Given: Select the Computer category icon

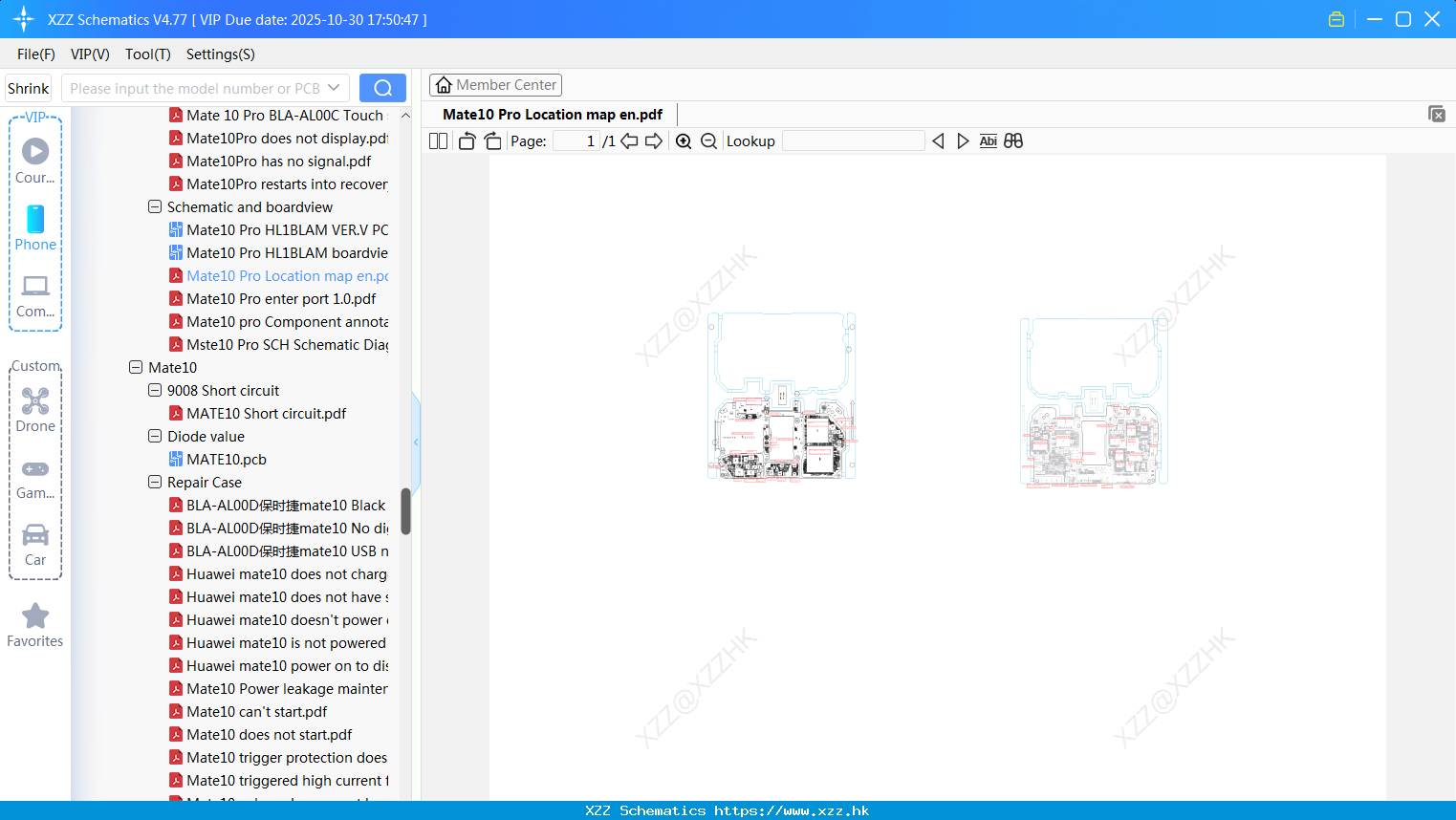Looking at the screenshot, I should [35, 295].
